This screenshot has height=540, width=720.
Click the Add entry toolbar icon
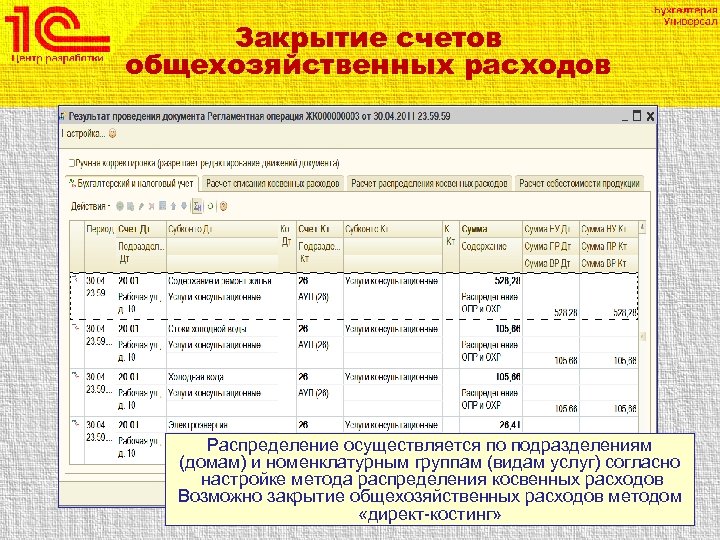pos(120,206)
